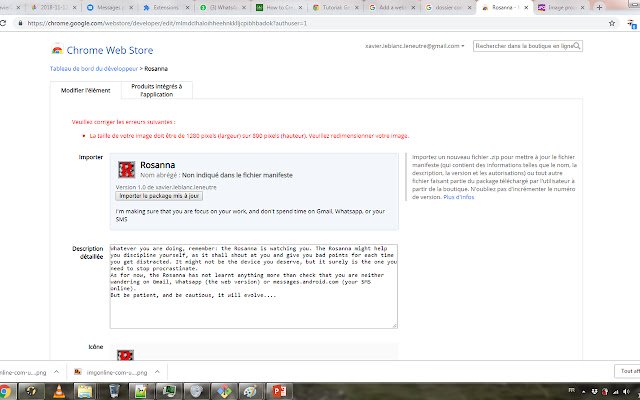This screenshot has height=400, width=640.
Task: Click the Chrome Web Store rainbow logo
Action: [57, 50]
